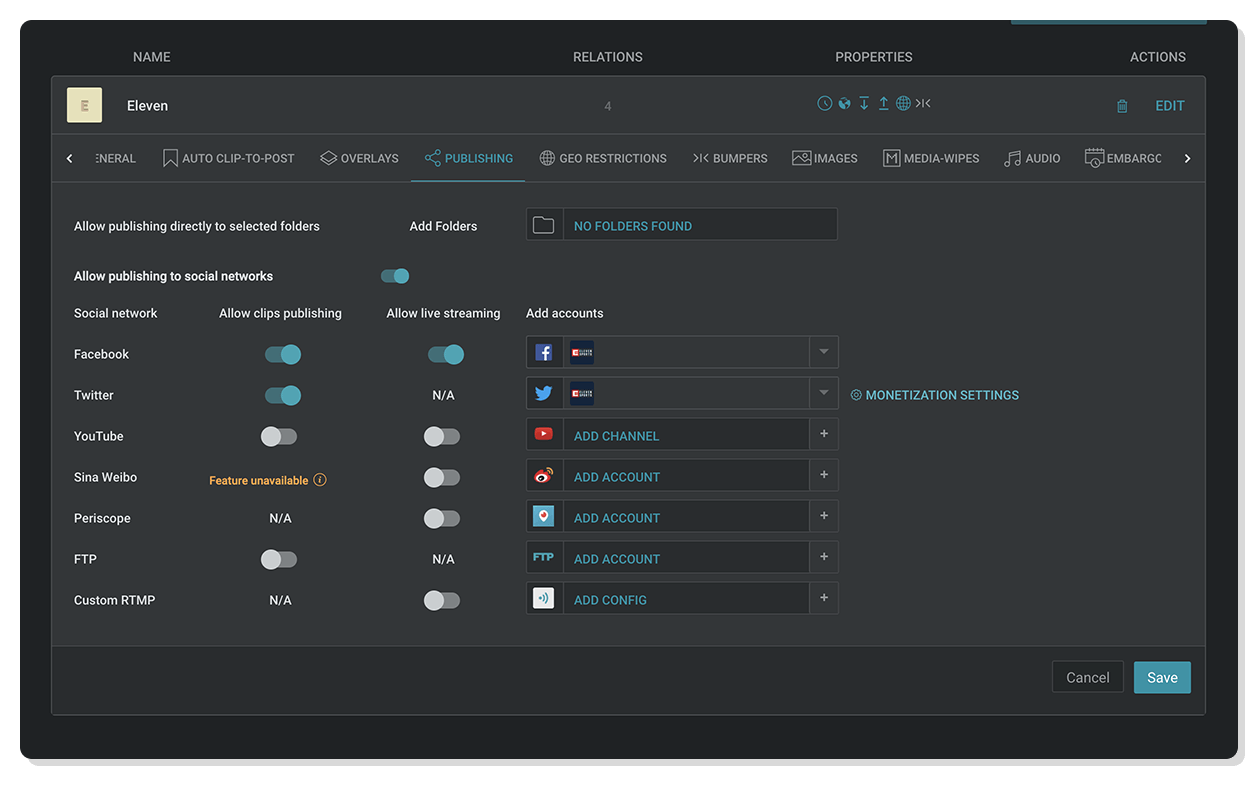This screenshot has height=800, width=1260.
Task: Open the Images tab
Action: (825, 158)
